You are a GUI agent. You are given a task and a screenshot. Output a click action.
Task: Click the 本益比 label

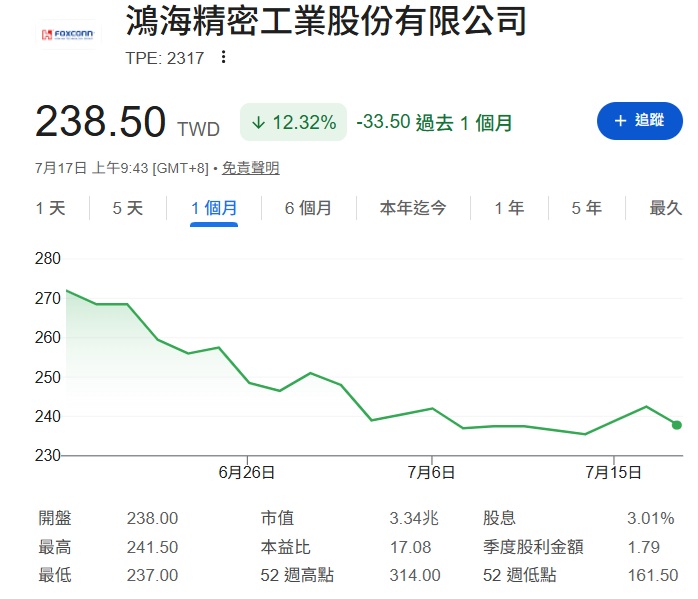coord(285,547)
